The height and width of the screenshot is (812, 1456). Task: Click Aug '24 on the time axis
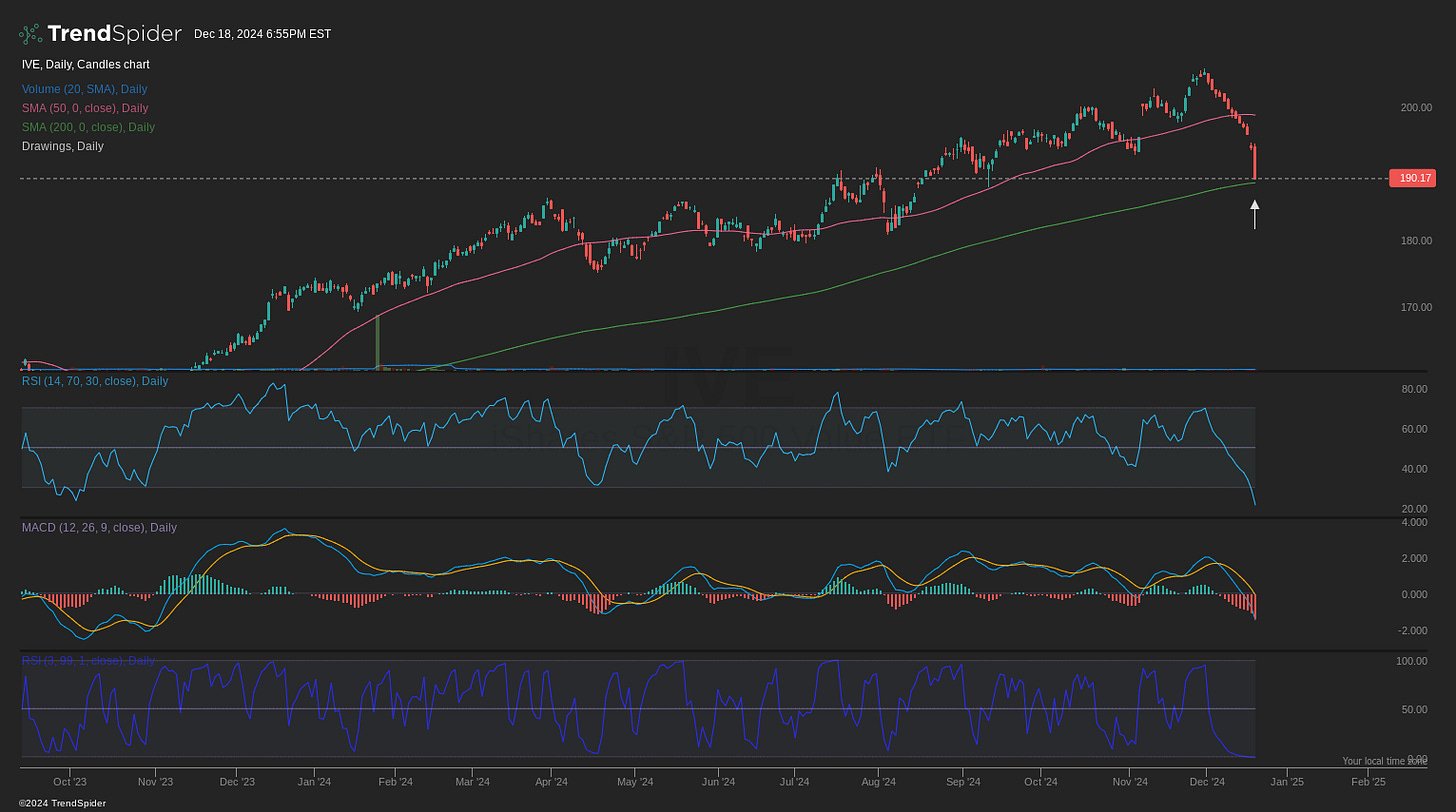tap(878, 781)
